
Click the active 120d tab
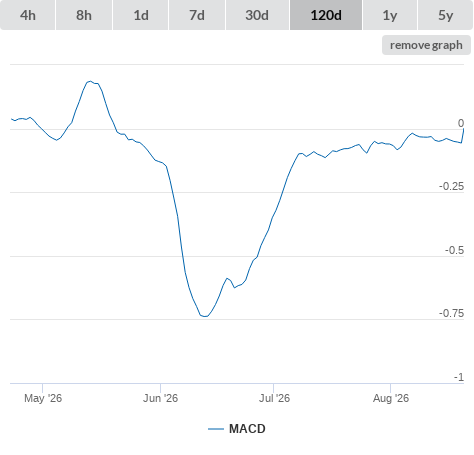point(326,15)
